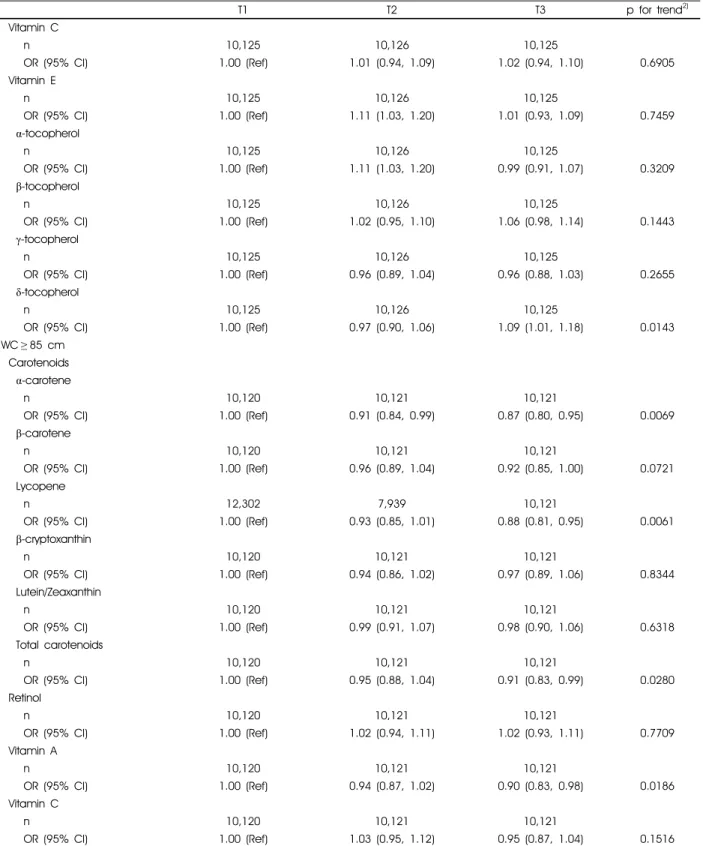
Task: Click the 0.8344 p value
Action: point(657,574)
